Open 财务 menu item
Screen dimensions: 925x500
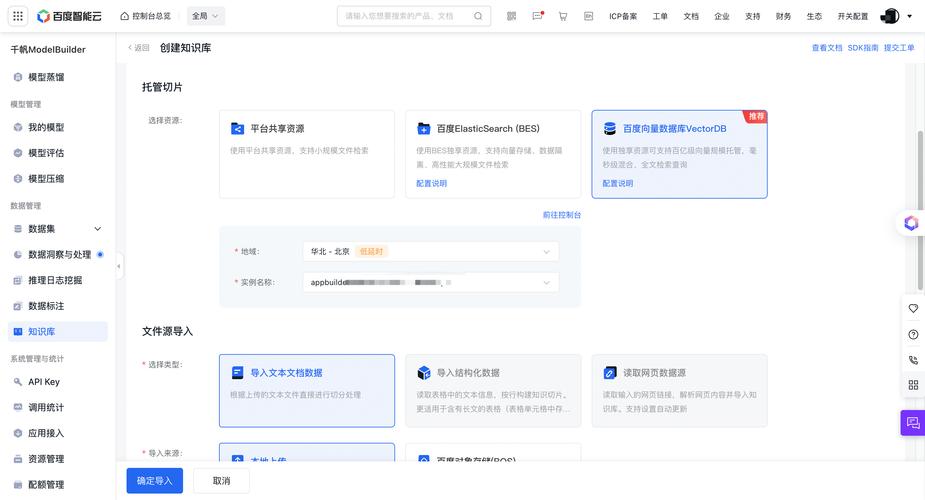click(x=783, y=17)
